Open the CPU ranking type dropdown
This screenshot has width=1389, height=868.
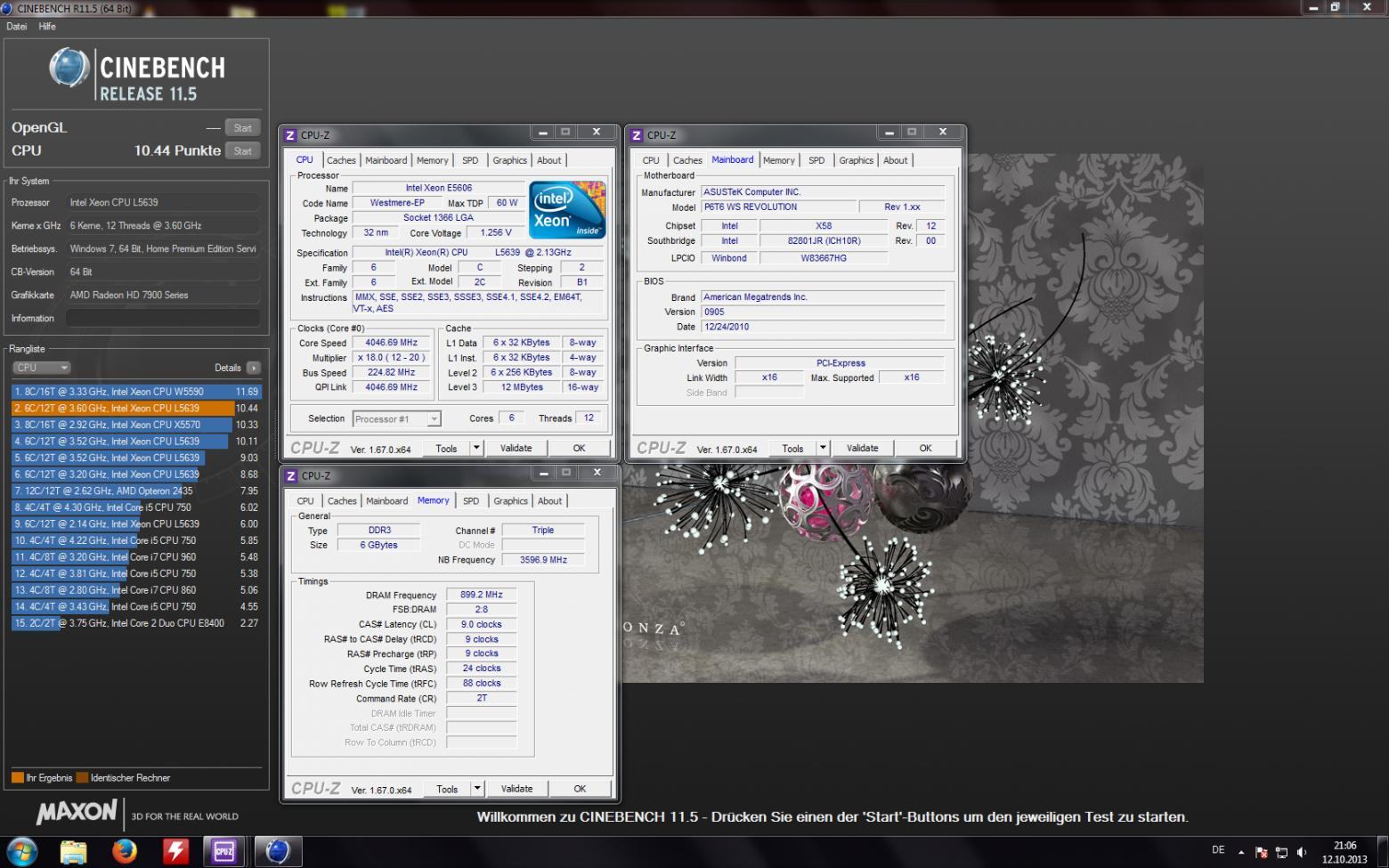pyautogui.click(x=41, y=368)
